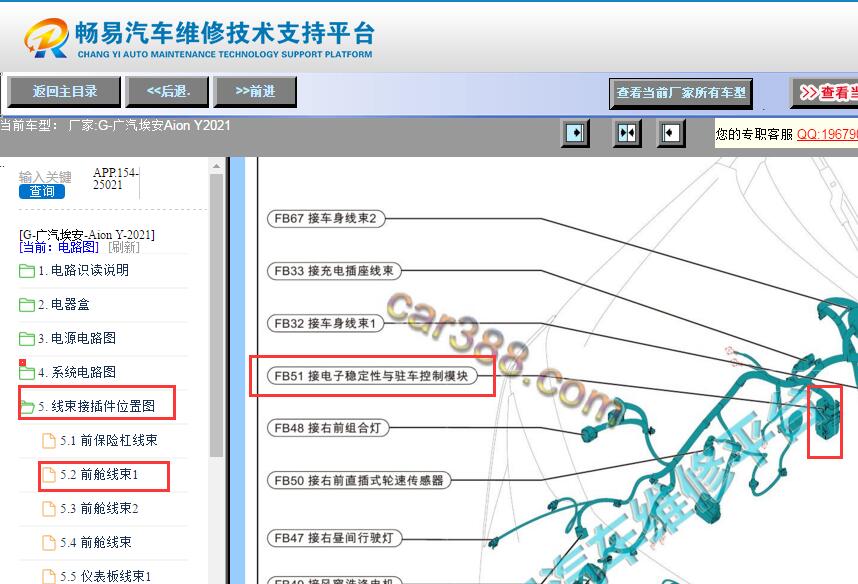Image resolution: width=858 pixels, height=584 pixels.
Task: Open 查看当前厂家所有车型 button
Action: pyautogui.click(x=681, y=93)
